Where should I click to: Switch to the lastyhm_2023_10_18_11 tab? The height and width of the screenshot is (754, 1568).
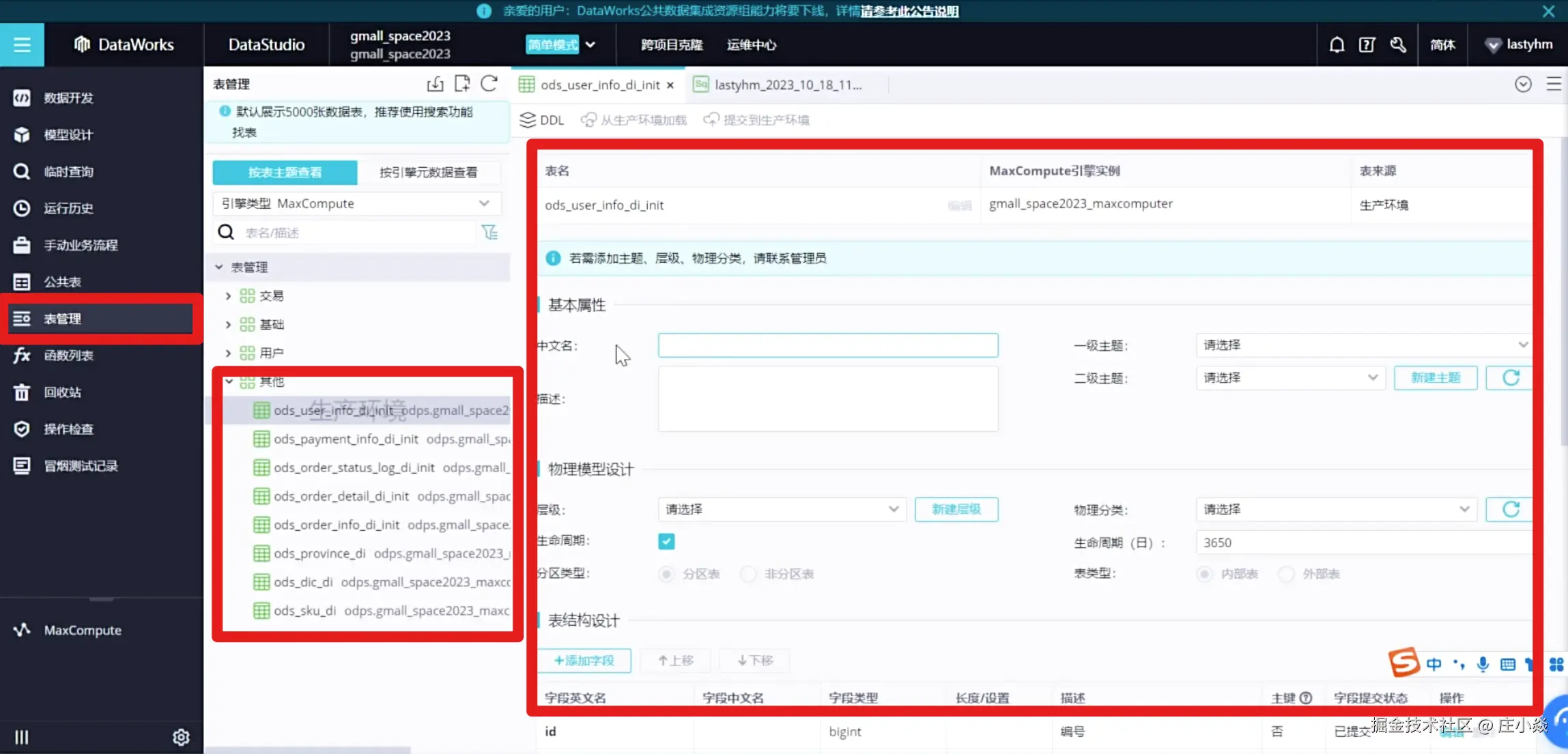787,85
